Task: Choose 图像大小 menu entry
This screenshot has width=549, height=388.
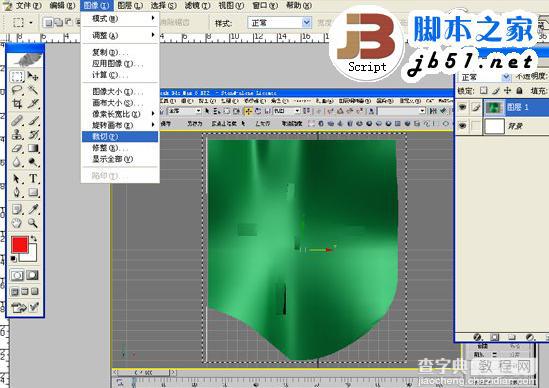Action: [120, 91]
